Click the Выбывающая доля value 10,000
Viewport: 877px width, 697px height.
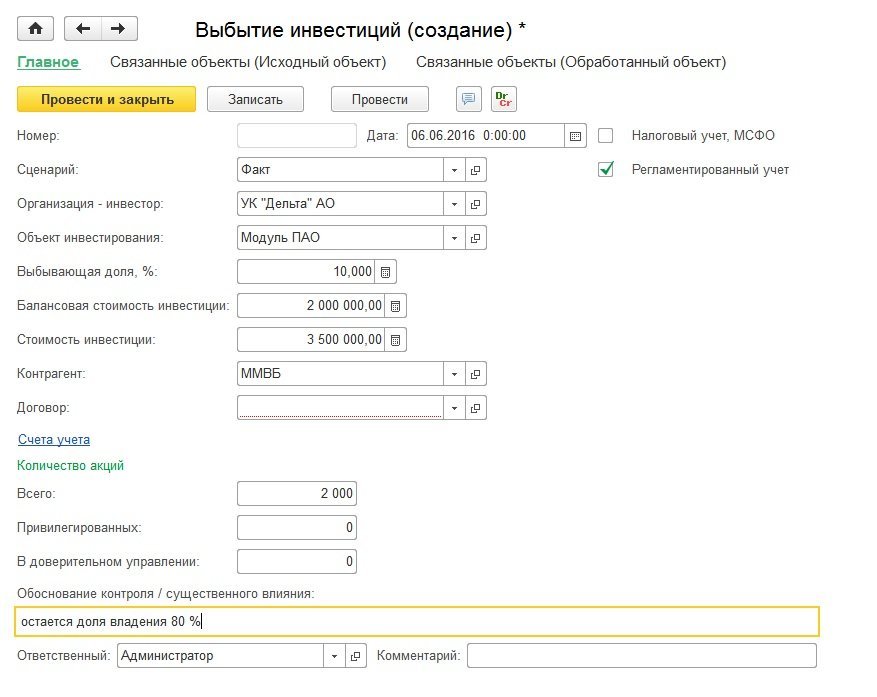click(306, 272)
